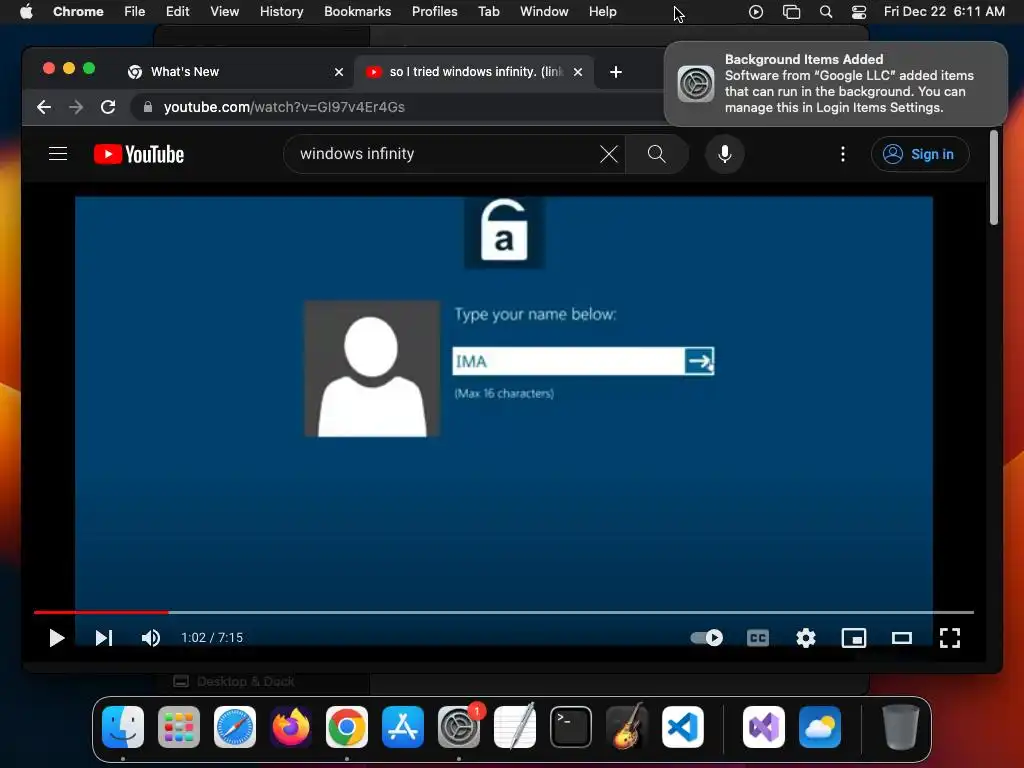Reload the current page
The width and height of the screenshot is (1024, 768).
(x=108, y=107)
